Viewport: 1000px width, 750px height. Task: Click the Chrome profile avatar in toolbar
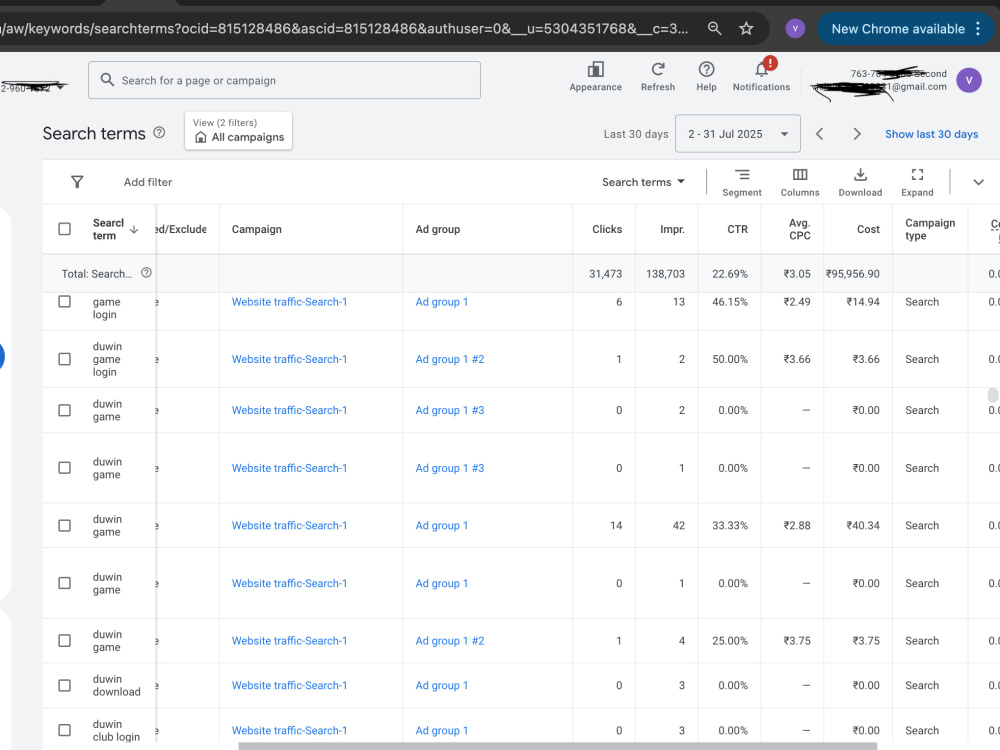(795, 29)
